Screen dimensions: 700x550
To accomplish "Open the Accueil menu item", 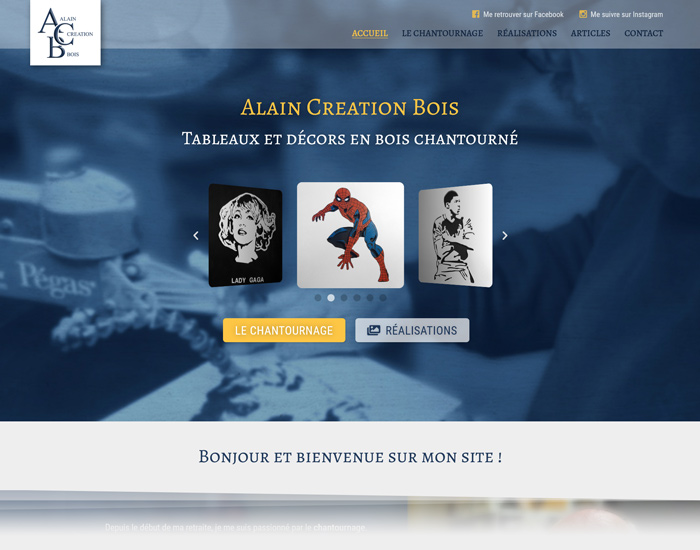I will [x=370, y=33].
